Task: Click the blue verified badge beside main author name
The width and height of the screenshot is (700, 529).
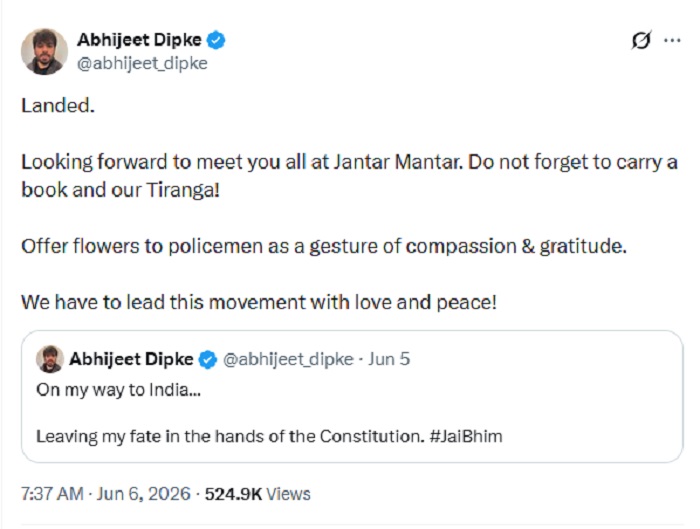Action: [x=217, y=40]
